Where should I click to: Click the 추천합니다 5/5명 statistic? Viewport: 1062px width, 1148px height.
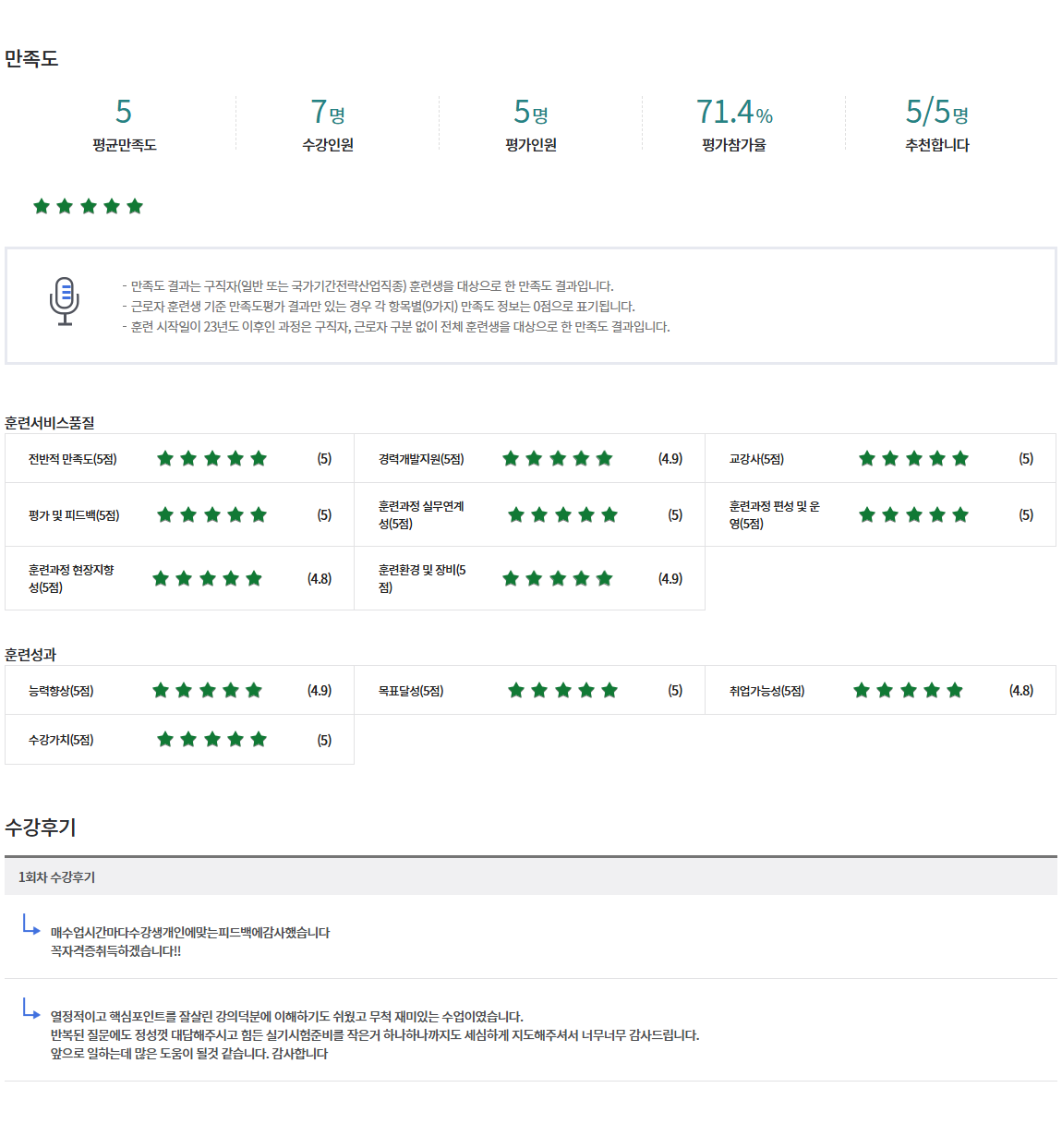tap(935, 121)
